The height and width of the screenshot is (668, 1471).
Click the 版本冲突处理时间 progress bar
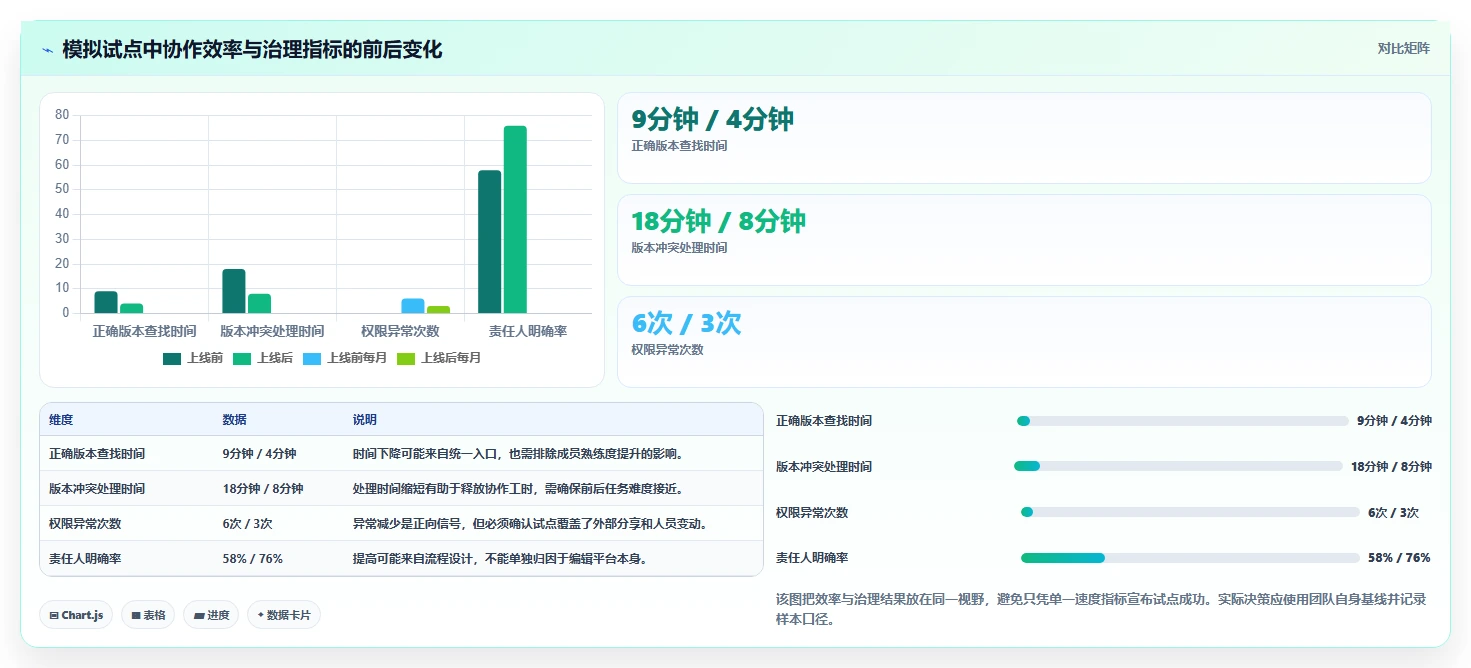click(x=1178, y=466)
